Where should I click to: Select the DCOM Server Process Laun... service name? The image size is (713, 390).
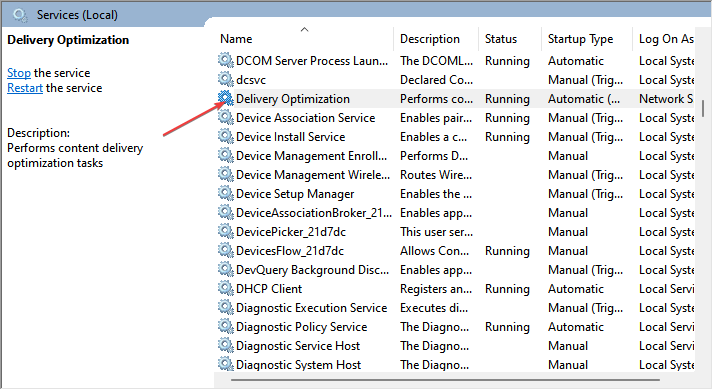[x=312, y=61]
